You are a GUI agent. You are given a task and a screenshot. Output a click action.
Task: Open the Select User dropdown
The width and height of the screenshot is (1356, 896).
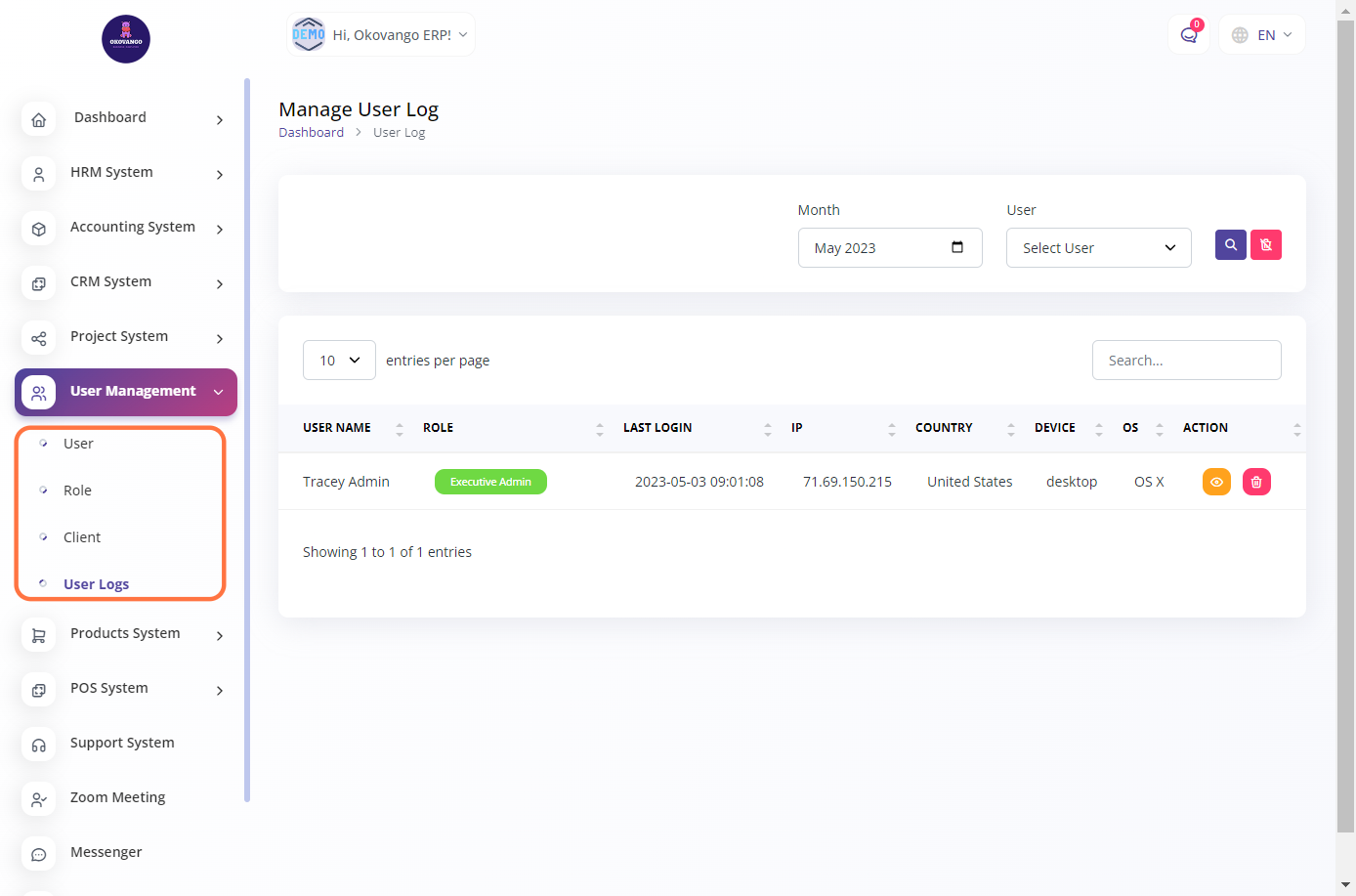click(1098, 248)
